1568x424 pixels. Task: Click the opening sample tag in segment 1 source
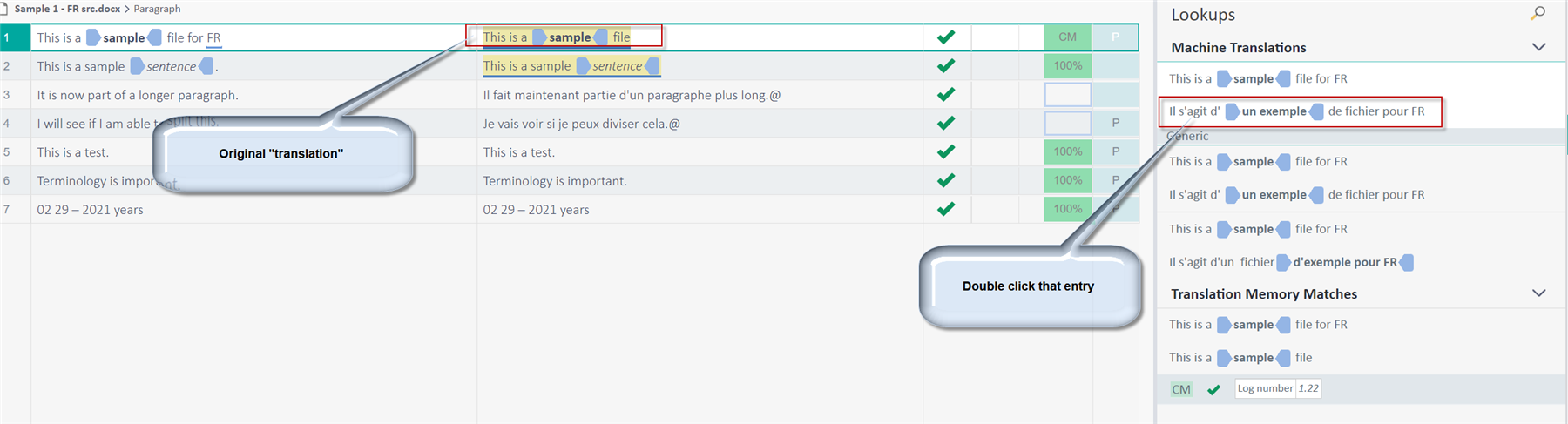[93, 37]
